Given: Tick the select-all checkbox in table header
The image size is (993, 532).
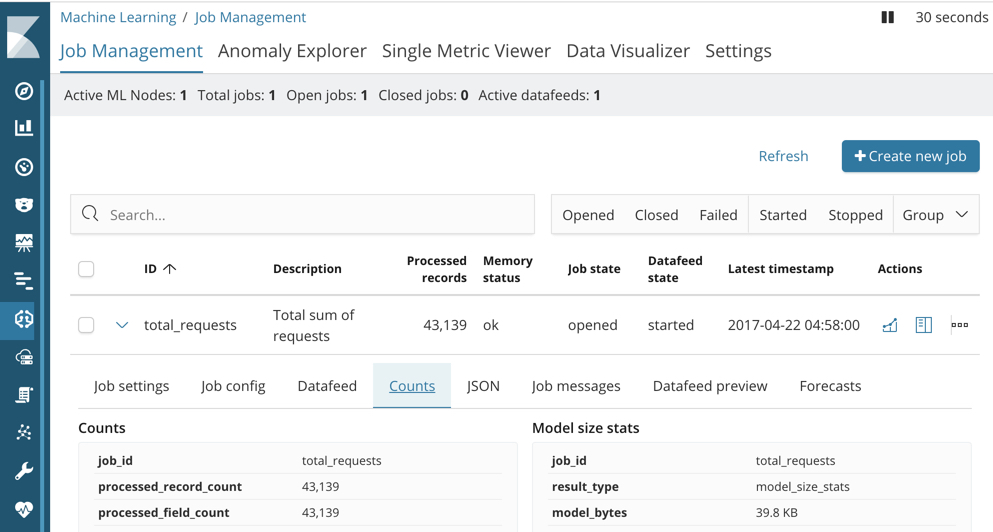Looking at the screenshot, I should tap(86, 269).
